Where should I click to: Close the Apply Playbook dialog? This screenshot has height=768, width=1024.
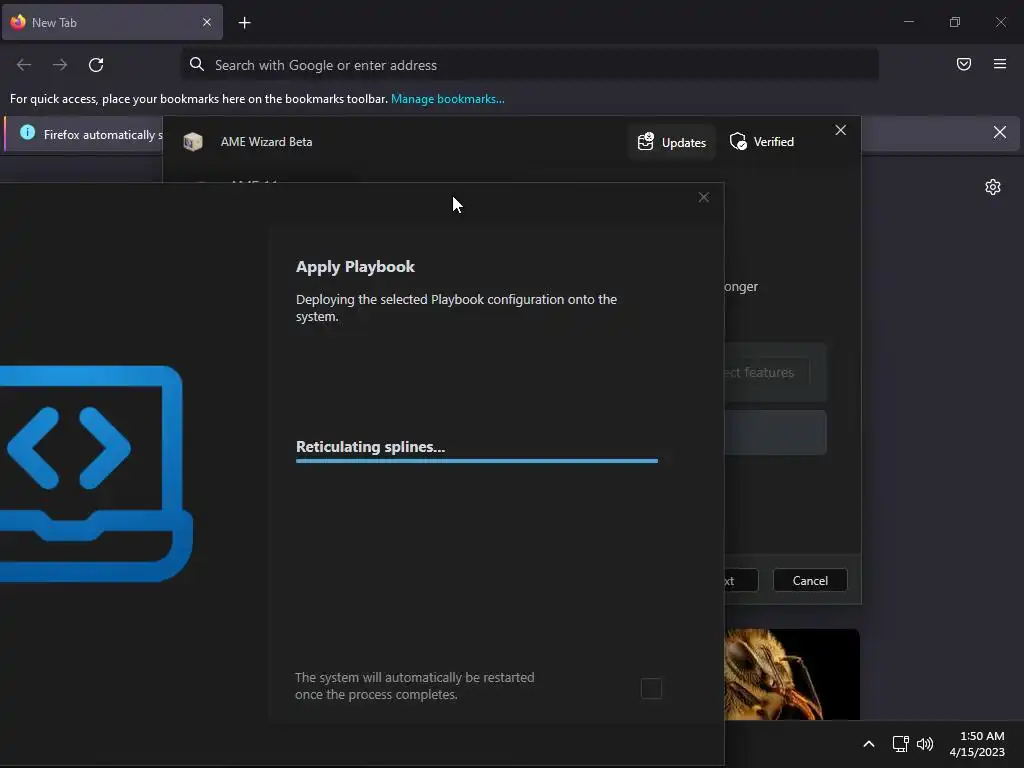click(x=703, y=197)
